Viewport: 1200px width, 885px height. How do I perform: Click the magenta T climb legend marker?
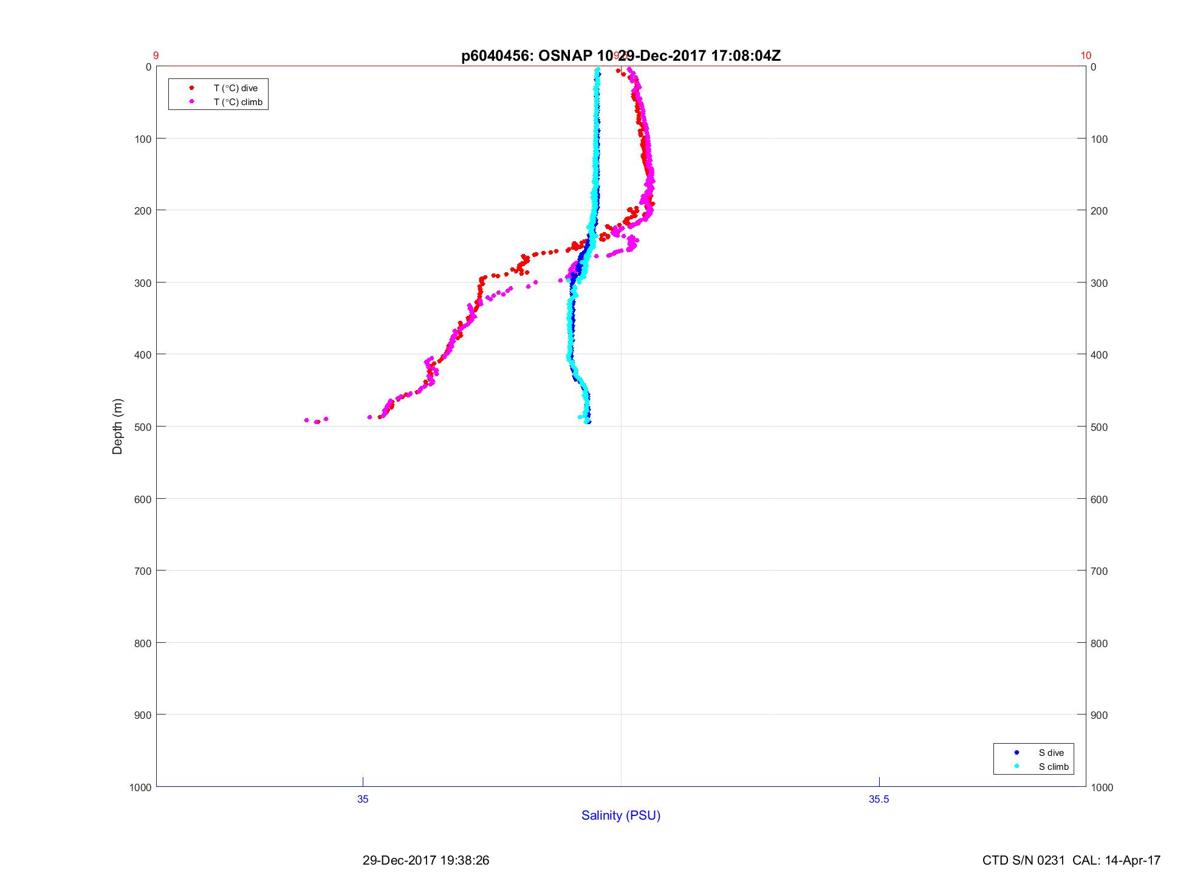tap(191, 102)
